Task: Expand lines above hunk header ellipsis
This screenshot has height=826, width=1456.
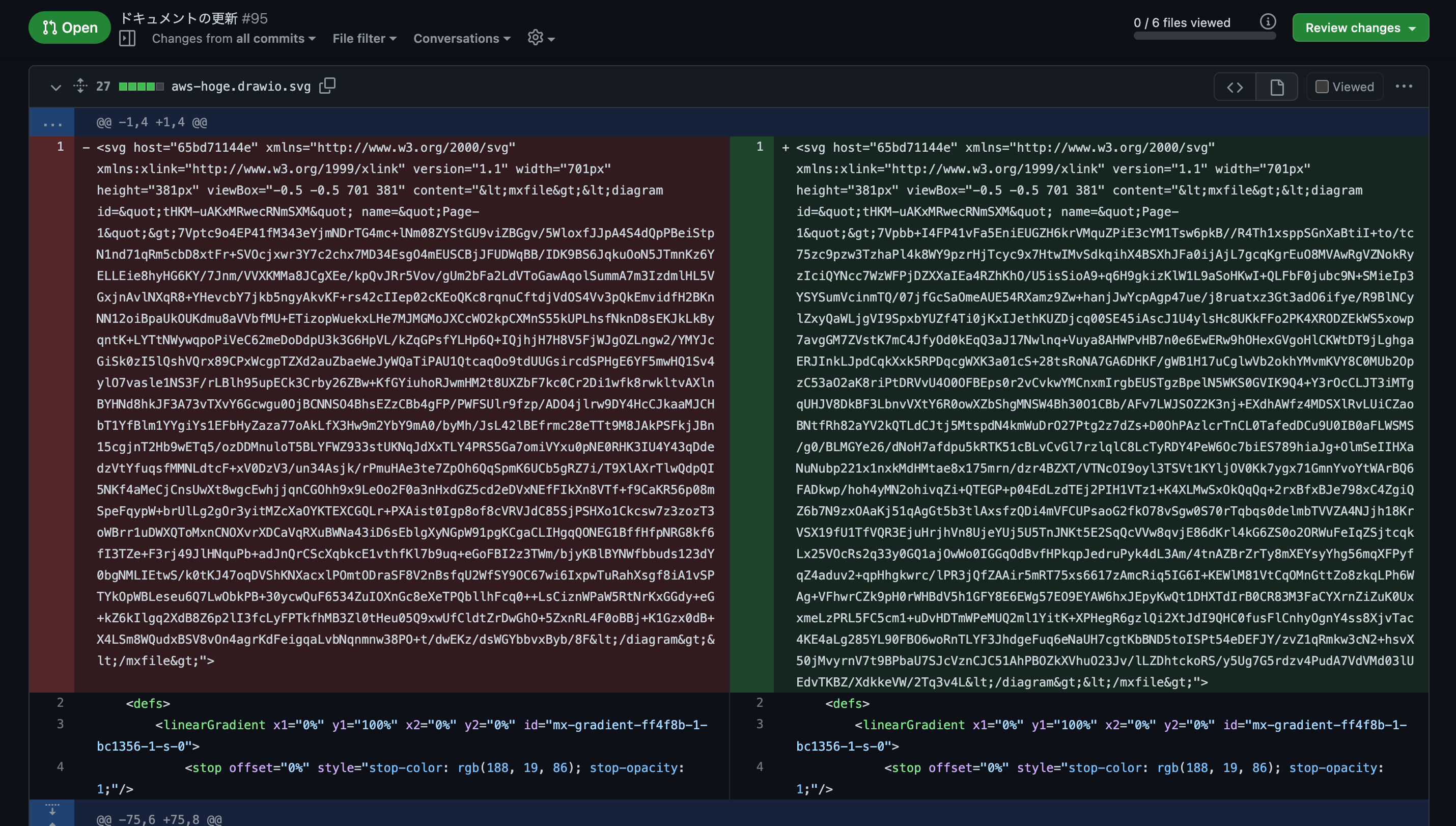Action: pos(51,122)
